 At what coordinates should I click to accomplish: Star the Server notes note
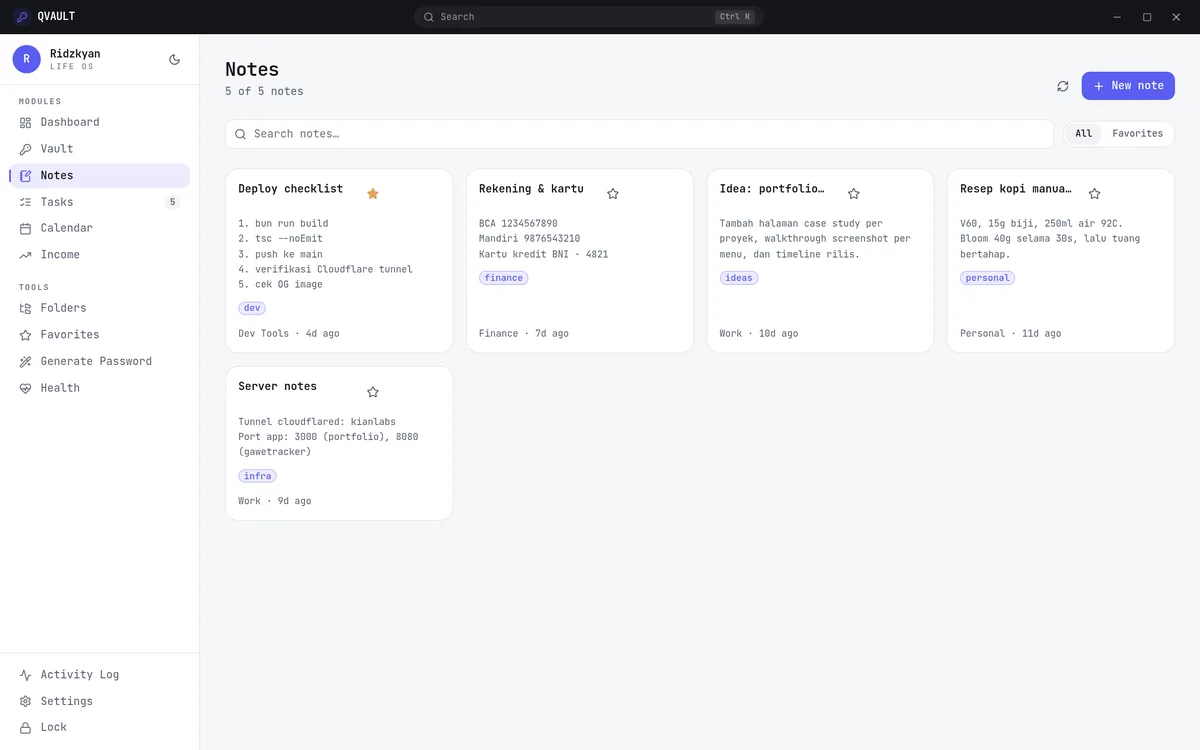[x=373, y=392]
